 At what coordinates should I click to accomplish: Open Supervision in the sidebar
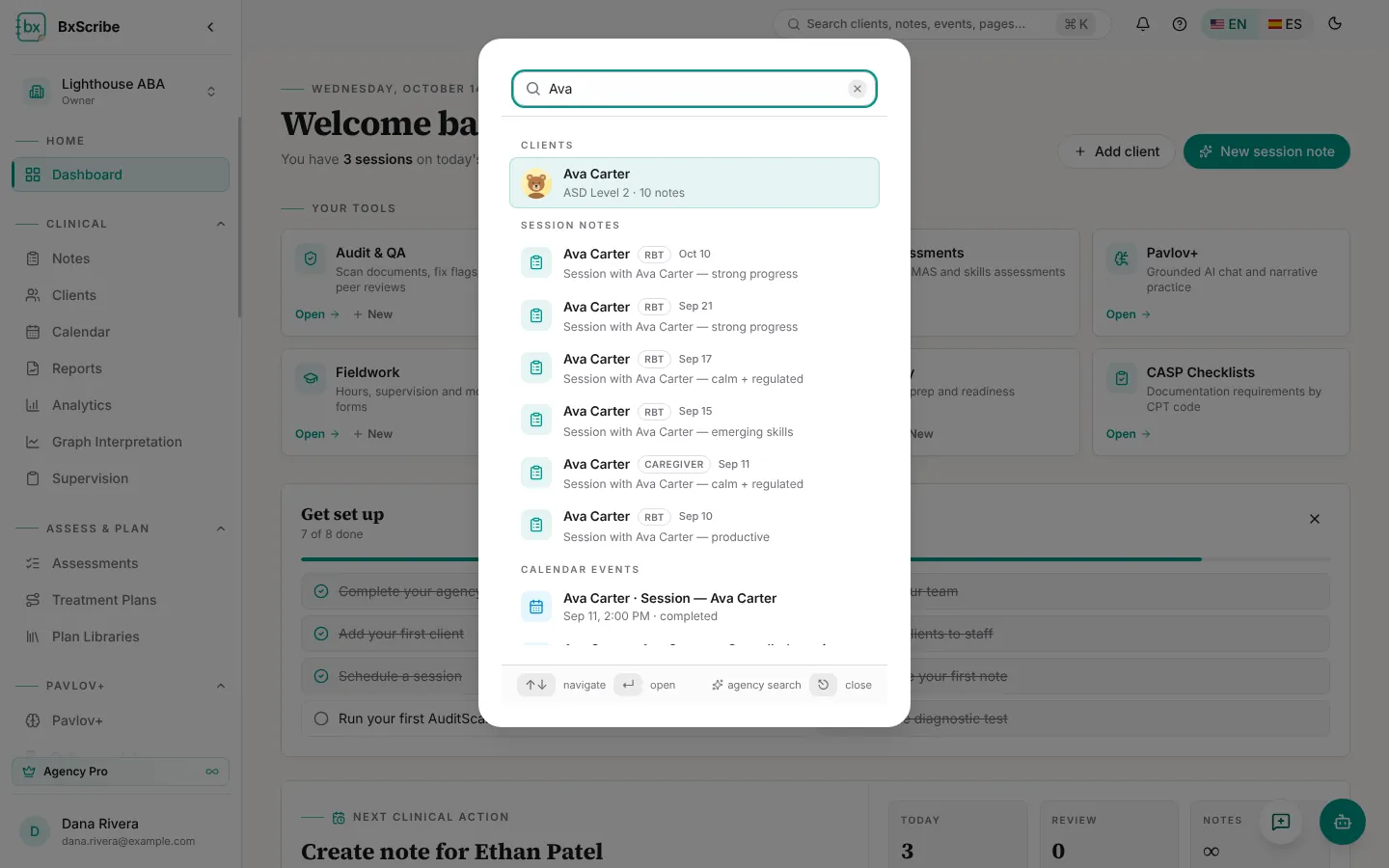(x=121, y=478)
